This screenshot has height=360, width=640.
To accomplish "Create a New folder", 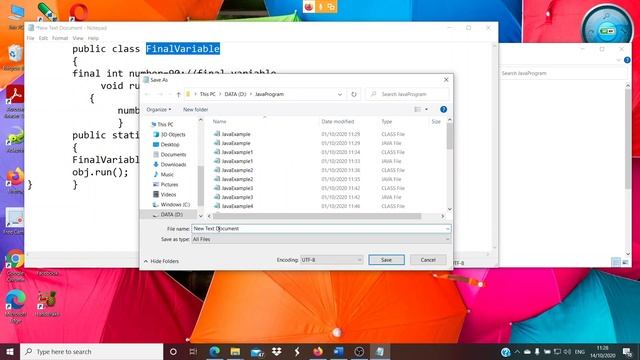I will click(x=196, y=109).
